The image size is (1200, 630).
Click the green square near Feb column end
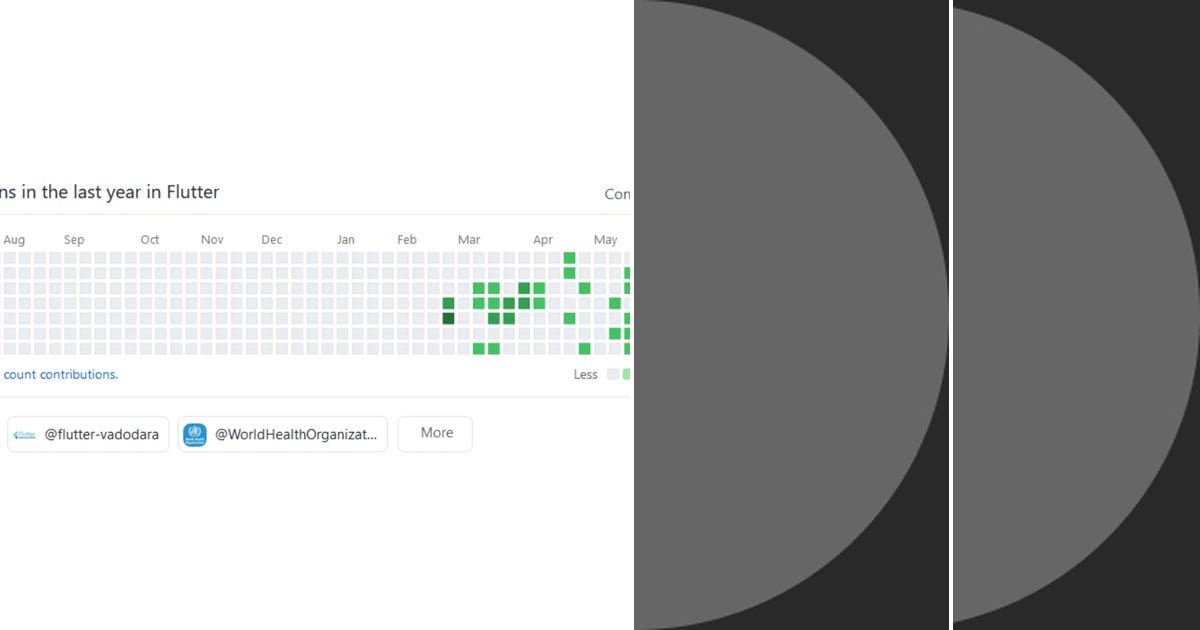point(448,303)
